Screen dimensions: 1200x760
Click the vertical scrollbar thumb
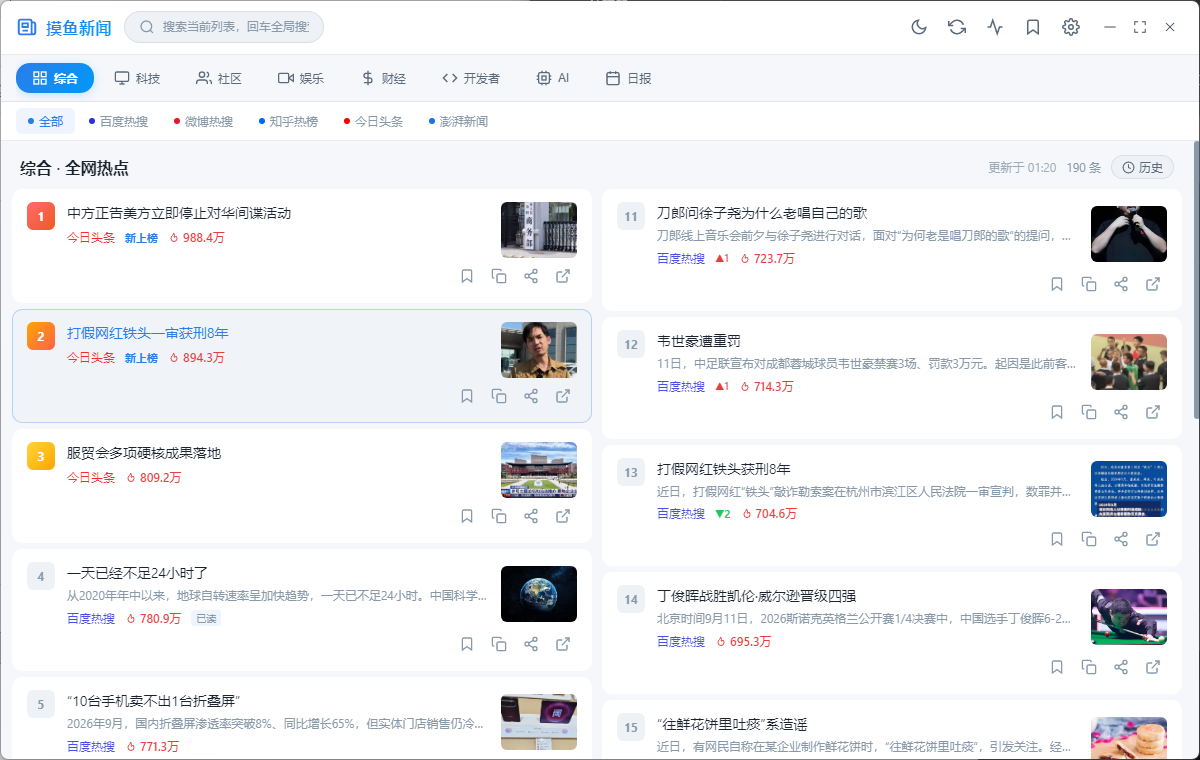1196,280
